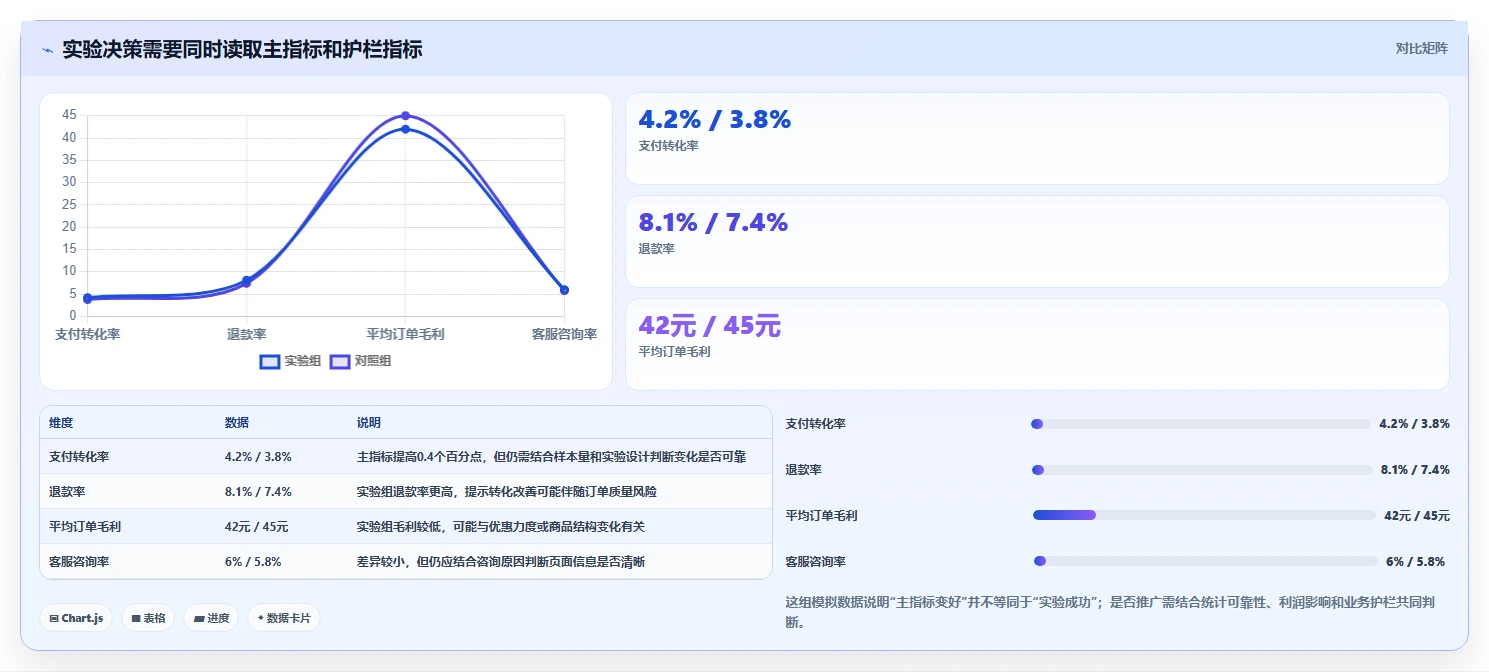1489x672 pixels.
Task: Click the 8.1% / 7.4% value beside progress bar
Action: point(1414,470)
